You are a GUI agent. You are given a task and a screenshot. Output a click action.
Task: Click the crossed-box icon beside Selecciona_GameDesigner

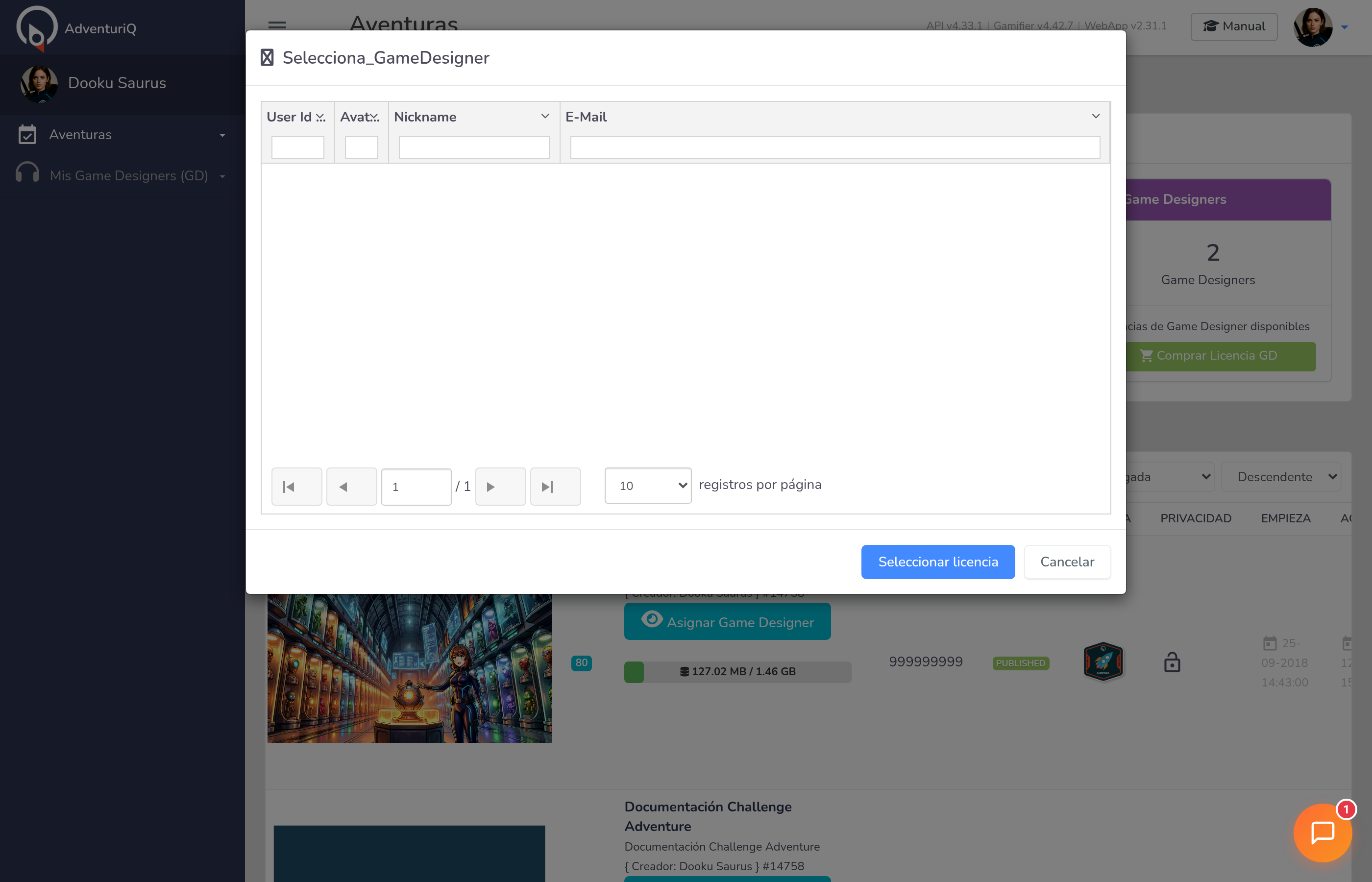click(267, 57)
